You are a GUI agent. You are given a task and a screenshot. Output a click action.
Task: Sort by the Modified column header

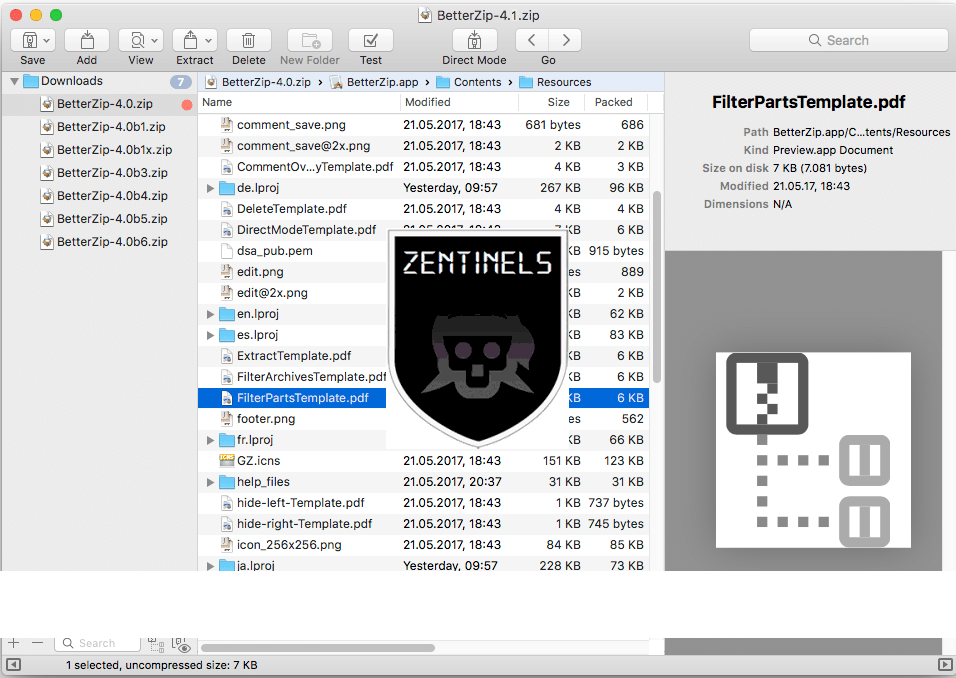pyautogui.click(x=459, y=102)
